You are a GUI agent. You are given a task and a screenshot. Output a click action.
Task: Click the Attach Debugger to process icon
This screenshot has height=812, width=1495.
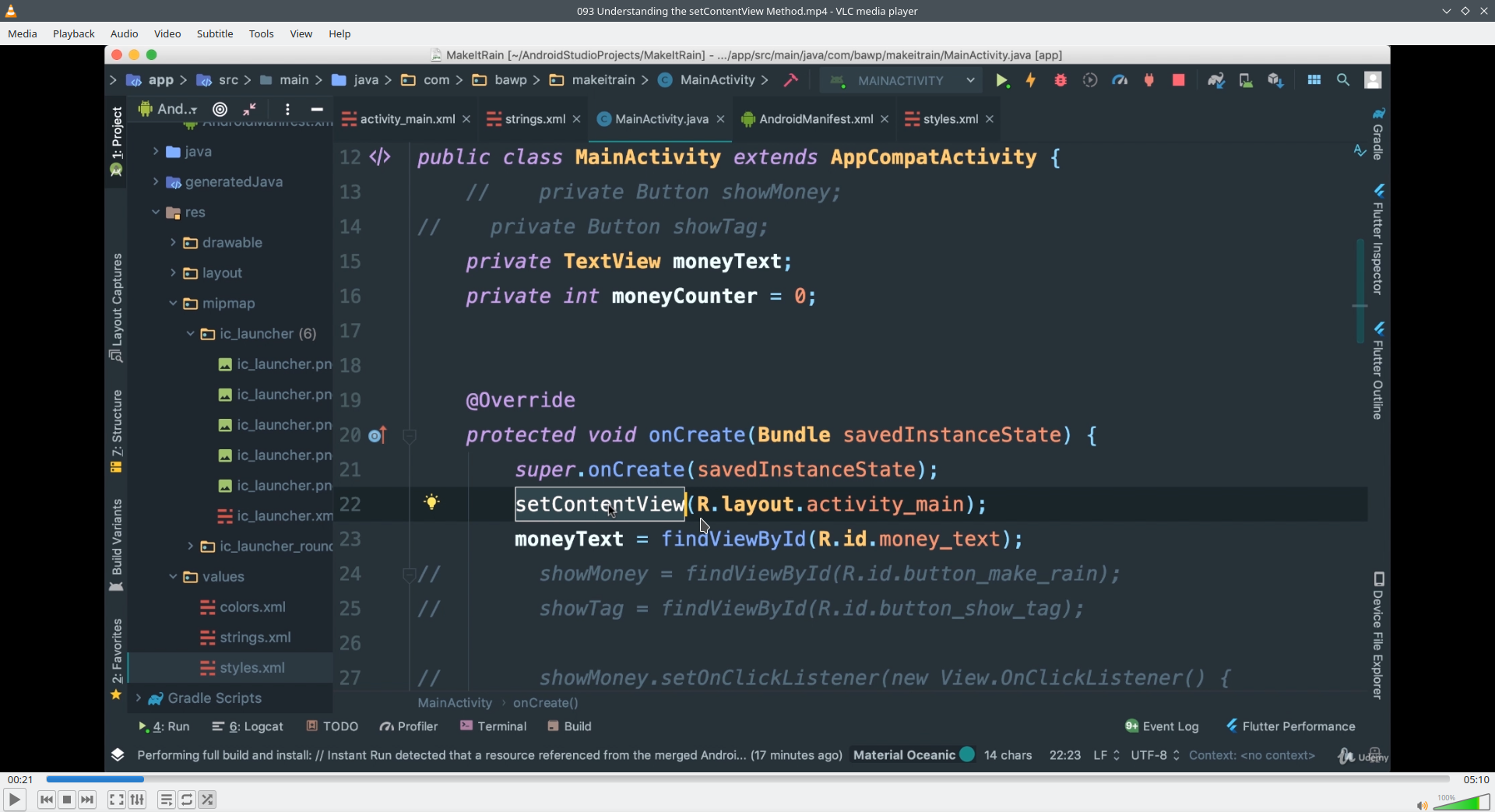coord(1149,80)
